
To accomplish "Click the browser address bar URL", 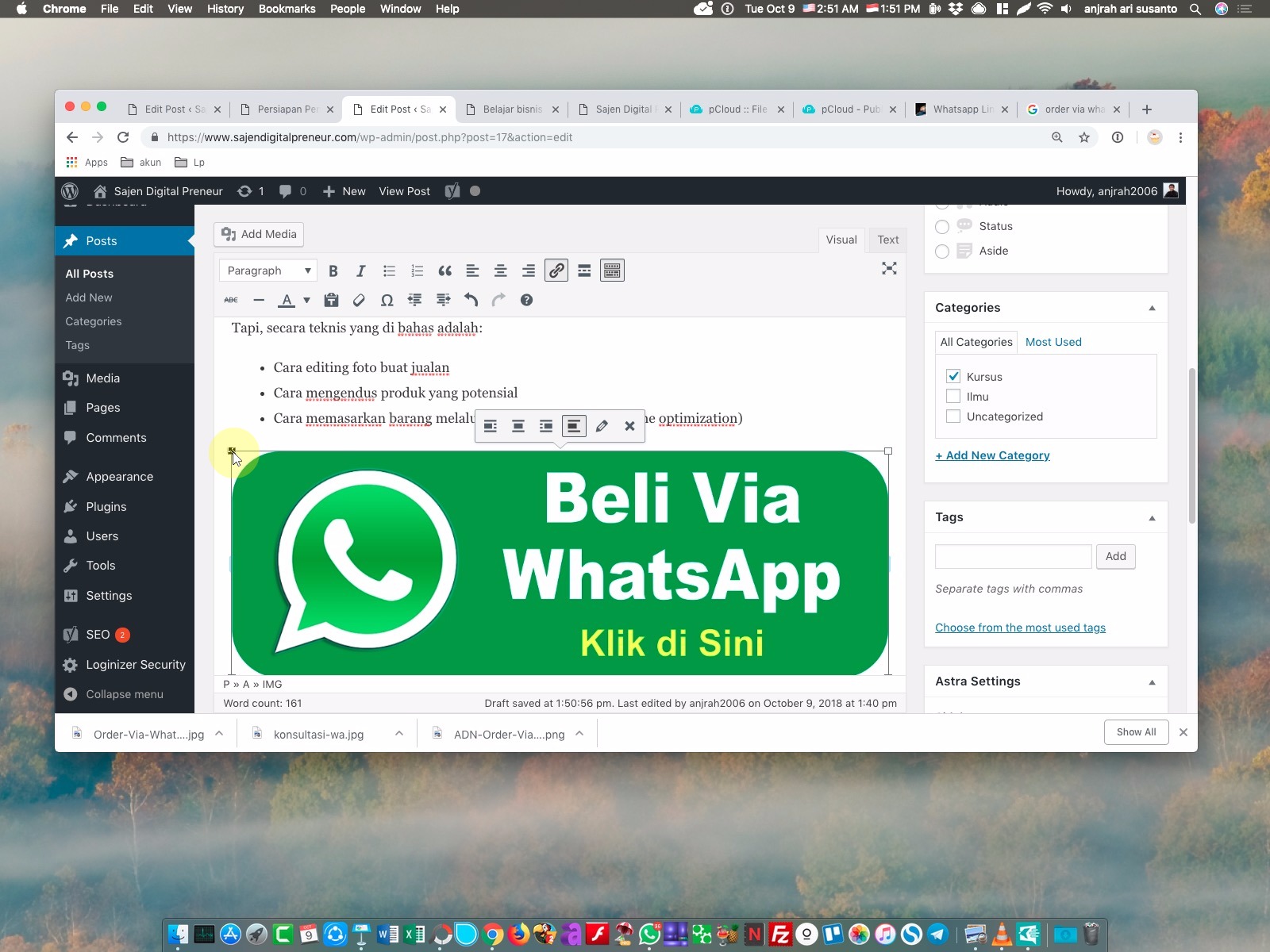I will coord(370,137).
